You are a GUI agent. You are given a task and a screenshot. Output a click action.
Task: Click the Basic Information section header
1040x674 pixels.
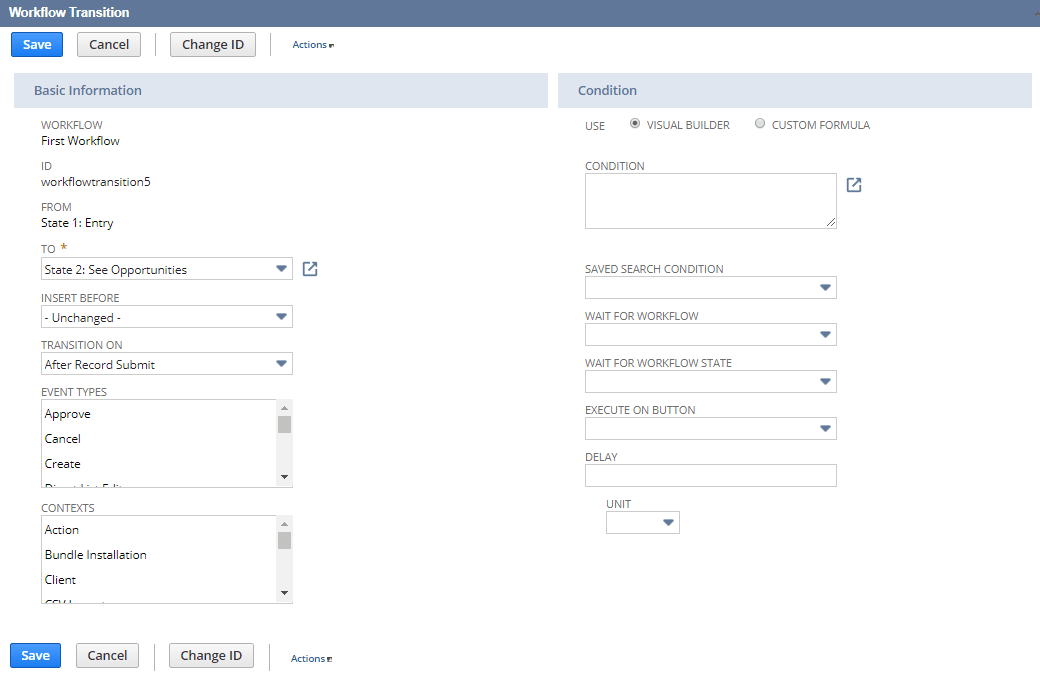coord(281,90)
